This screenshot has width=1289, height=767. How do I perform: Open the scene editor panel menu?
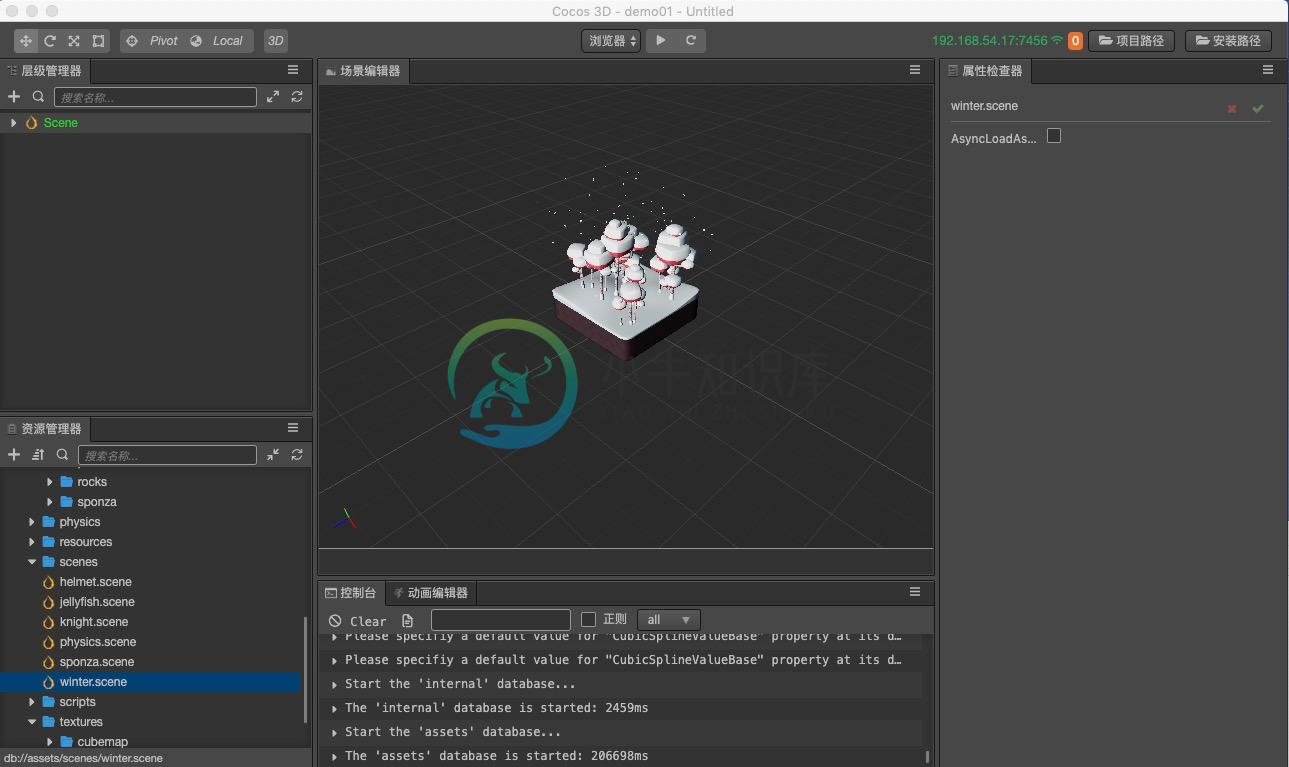pyautogui.click(x=915, y=70)
